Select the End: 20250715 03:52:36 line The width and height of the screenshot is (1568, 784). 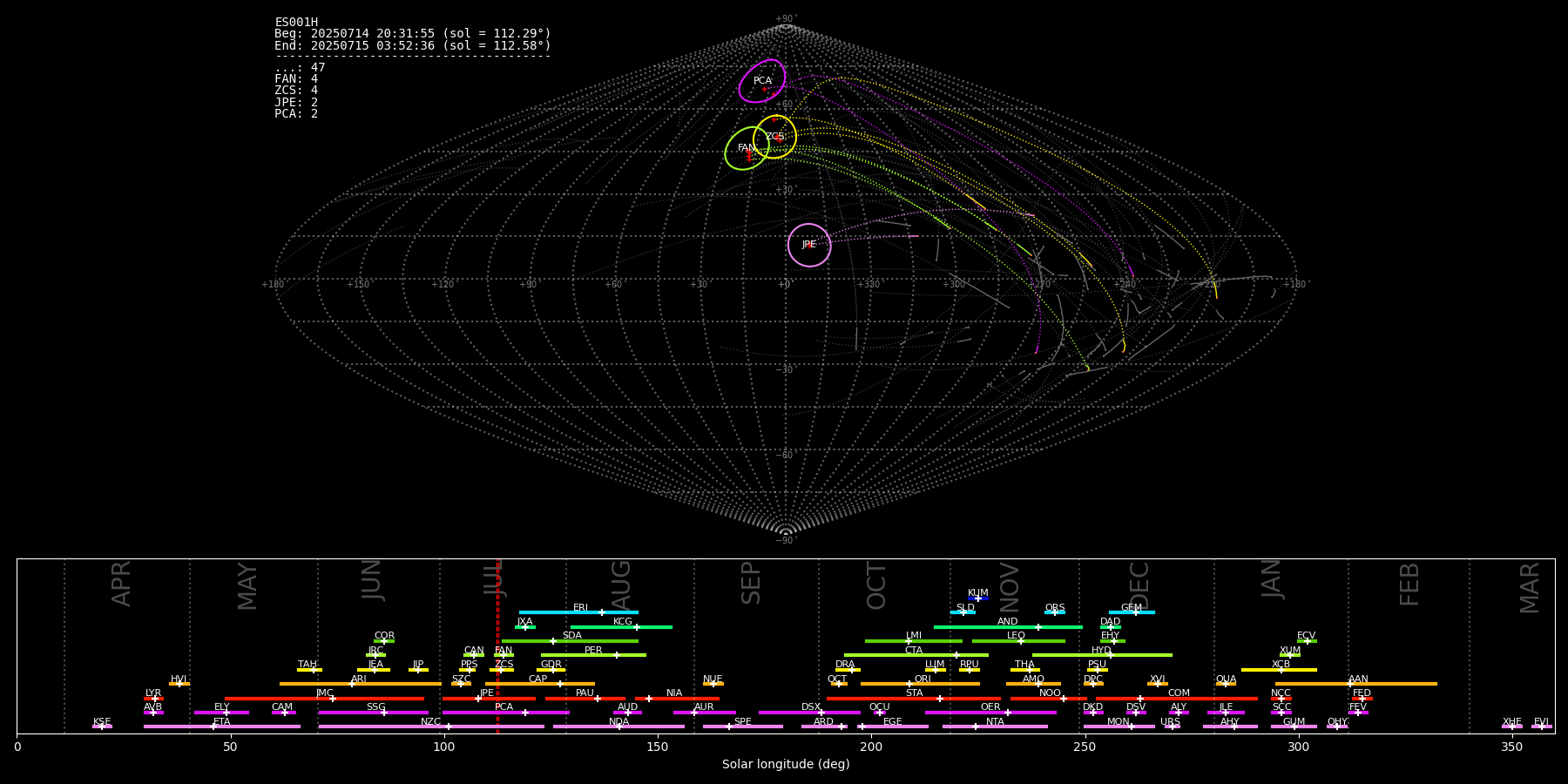click(x=413, y=45)
